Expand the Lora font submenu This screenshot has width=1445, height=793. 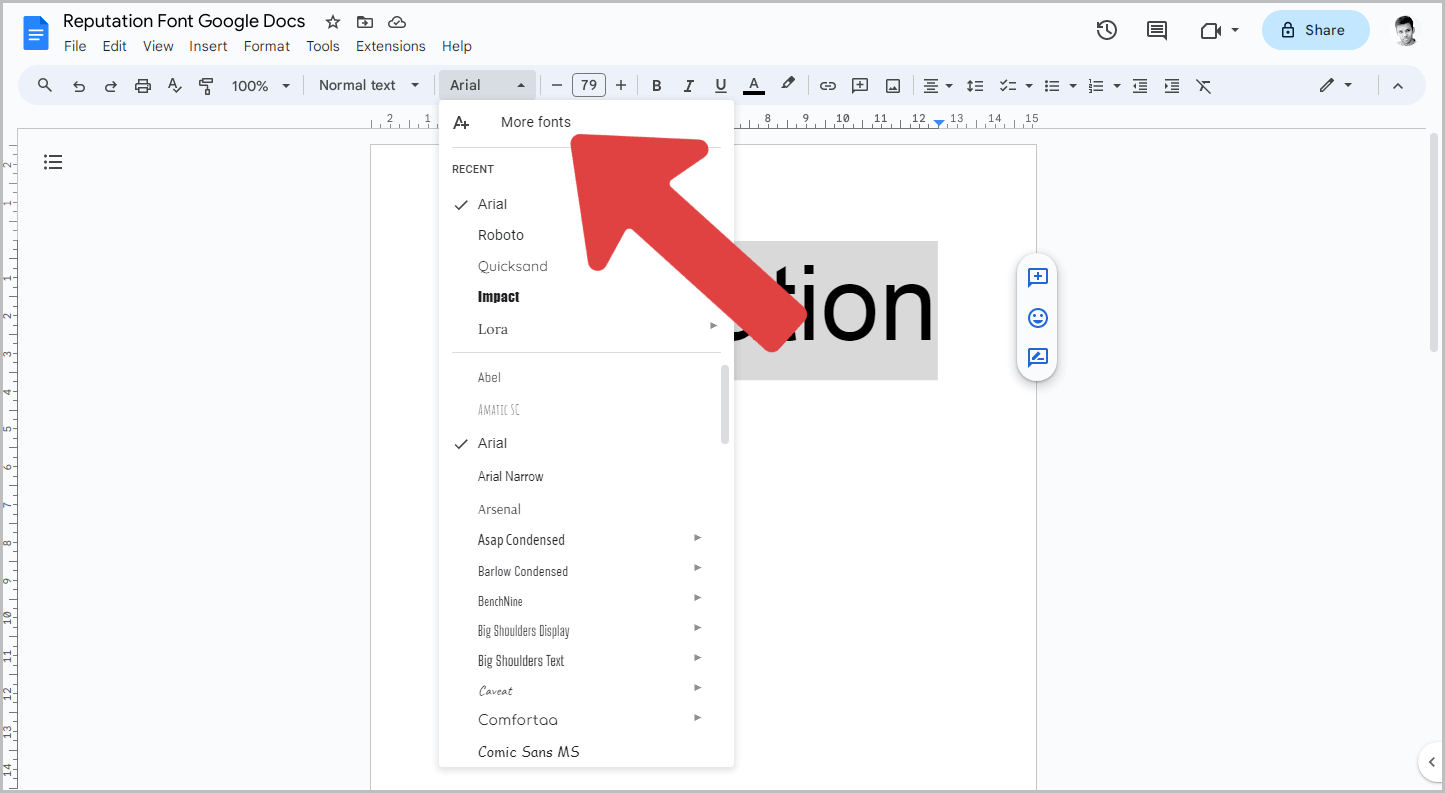(x=713, y=325)
